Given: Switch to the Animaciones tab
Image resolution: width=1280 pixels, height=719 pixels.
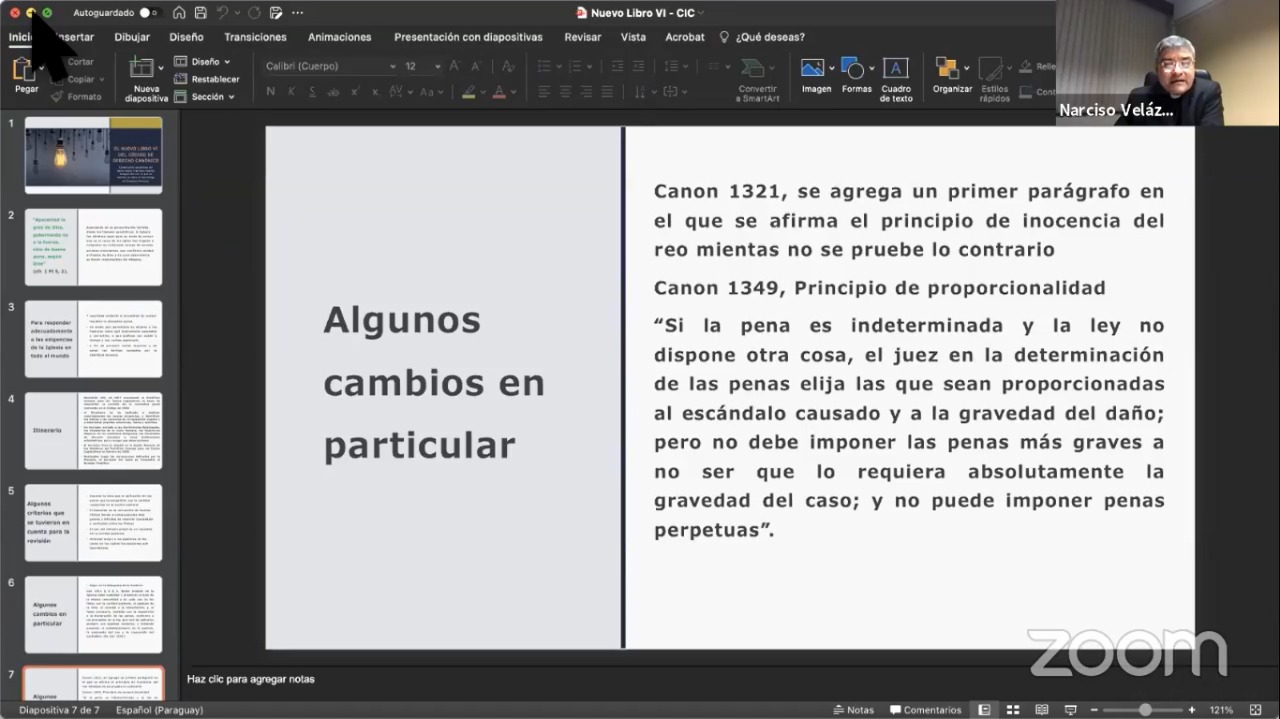Looking at the screenshot, I should click(x=339, y=37).
